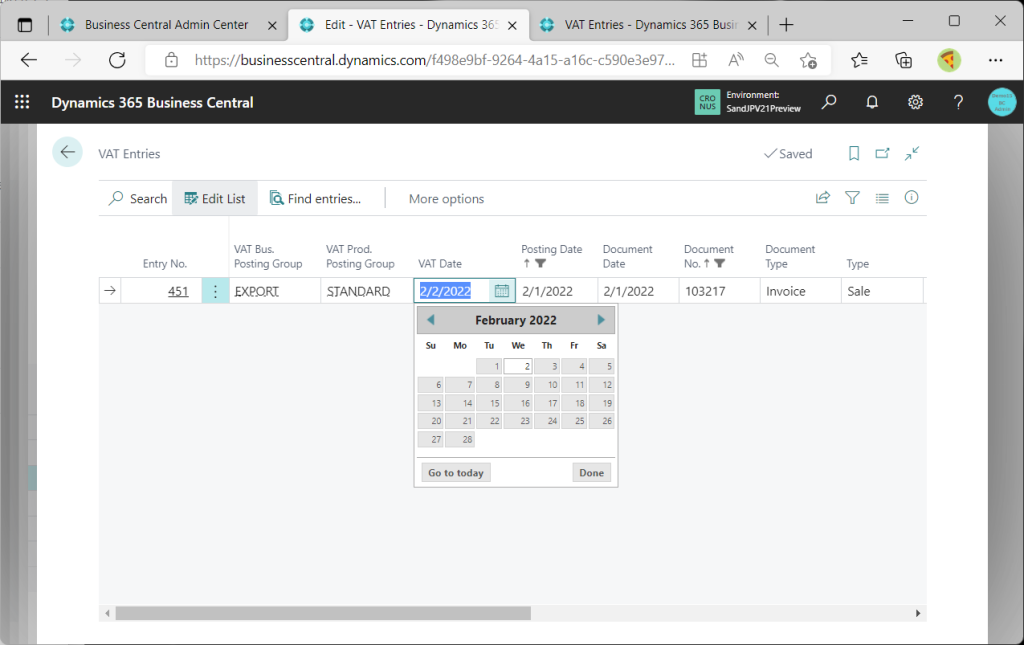
Task: Choose February 10 in the calendar
Action: coord(547,385)
